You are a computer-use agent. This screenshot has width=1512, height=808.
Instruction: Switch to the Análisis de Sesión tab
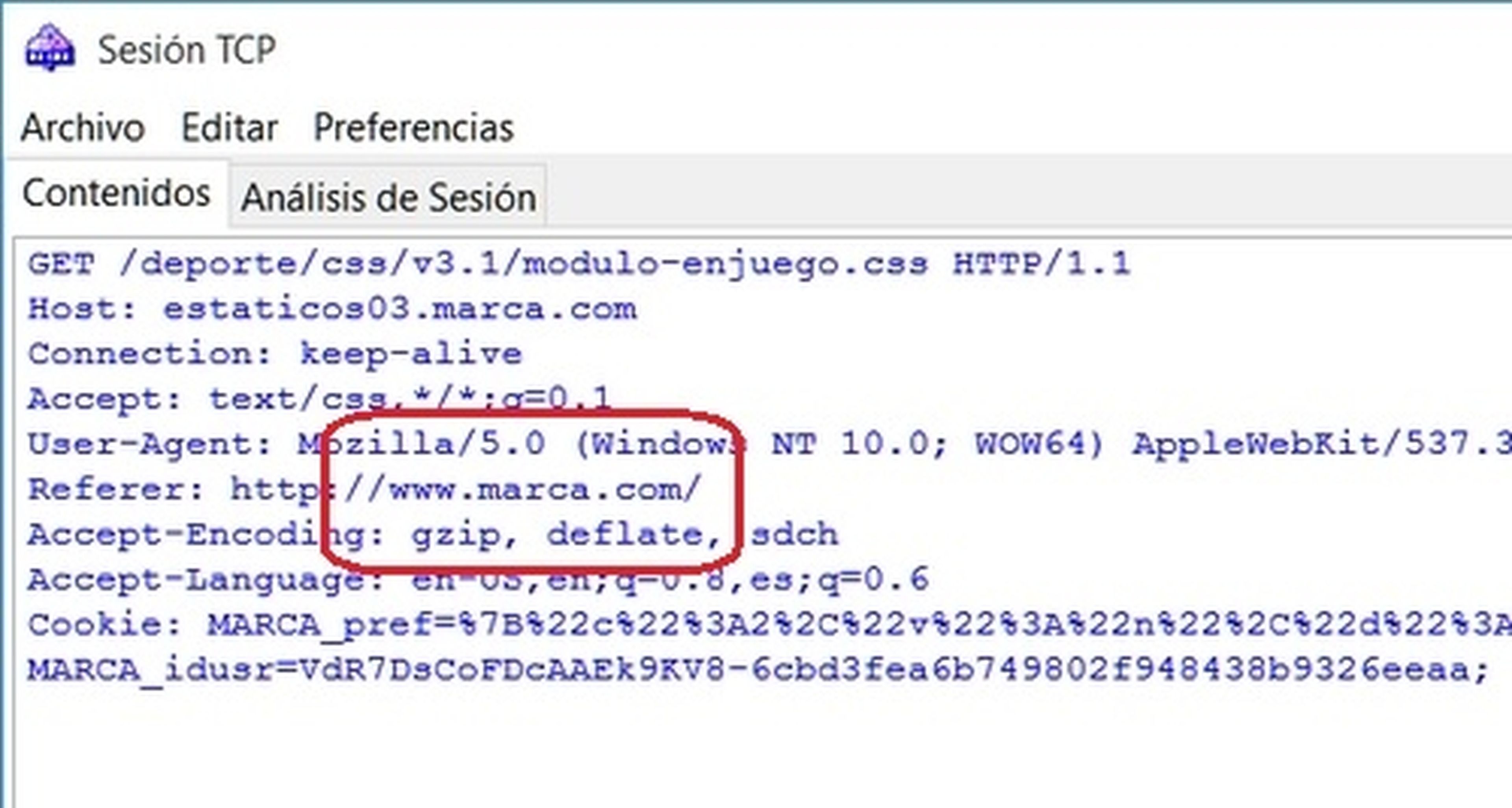click(x=388, y=197)
